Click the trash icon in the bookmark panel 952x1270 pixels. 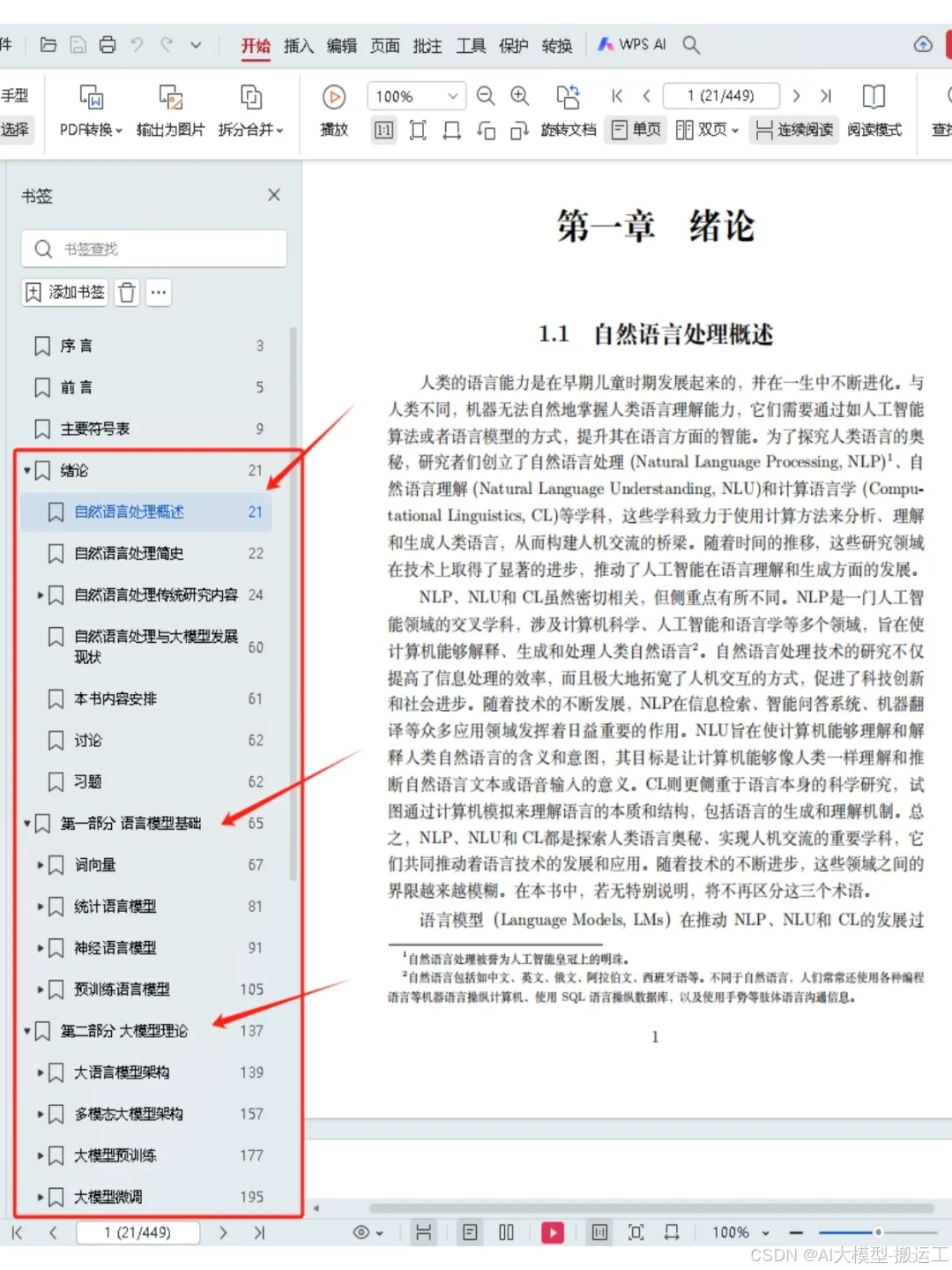(x=126, y=292)
